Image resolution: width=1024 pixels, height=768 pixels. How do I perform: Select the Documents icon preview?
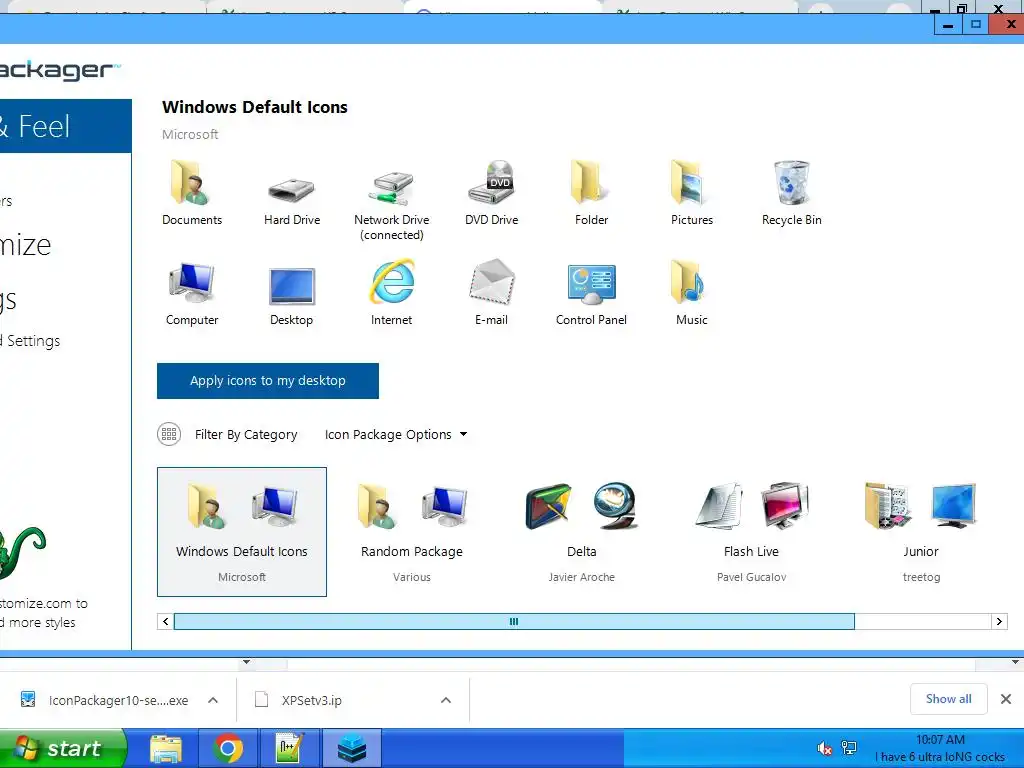(x=191, y=183)
